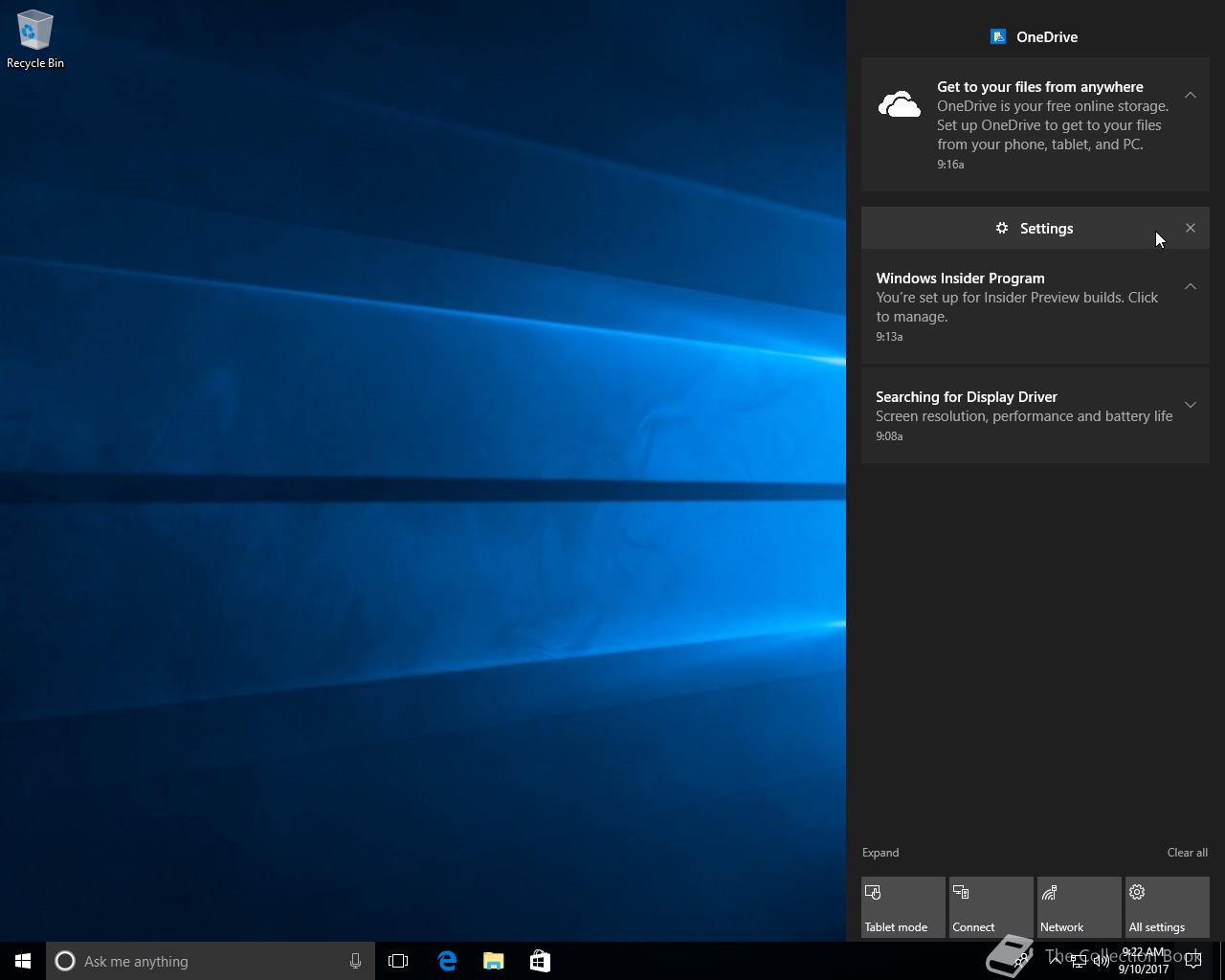Click the Settings group header

(1035, 228)
